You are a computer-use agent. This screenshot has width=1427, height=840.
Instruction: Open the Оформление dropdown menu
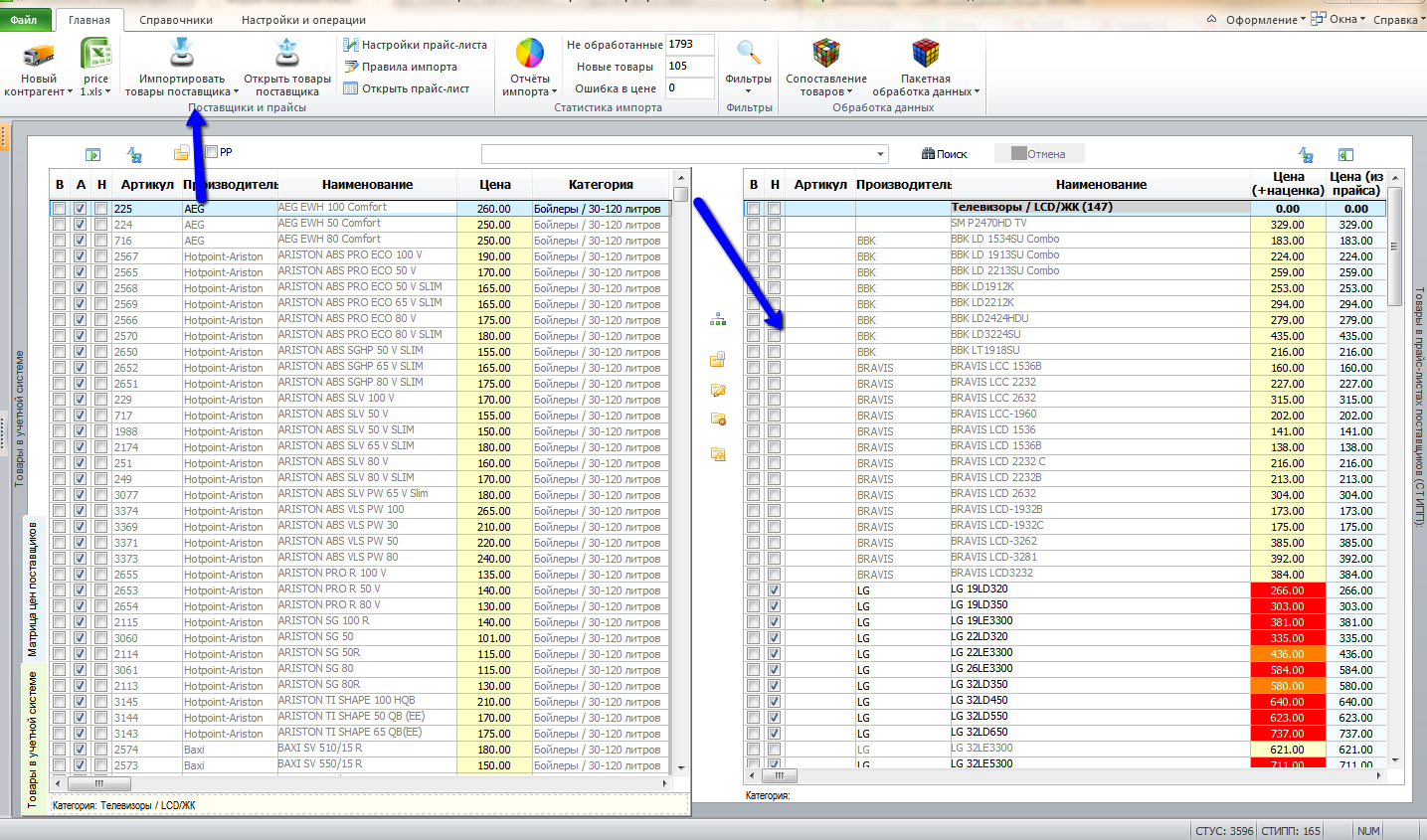coord(1265,20)
